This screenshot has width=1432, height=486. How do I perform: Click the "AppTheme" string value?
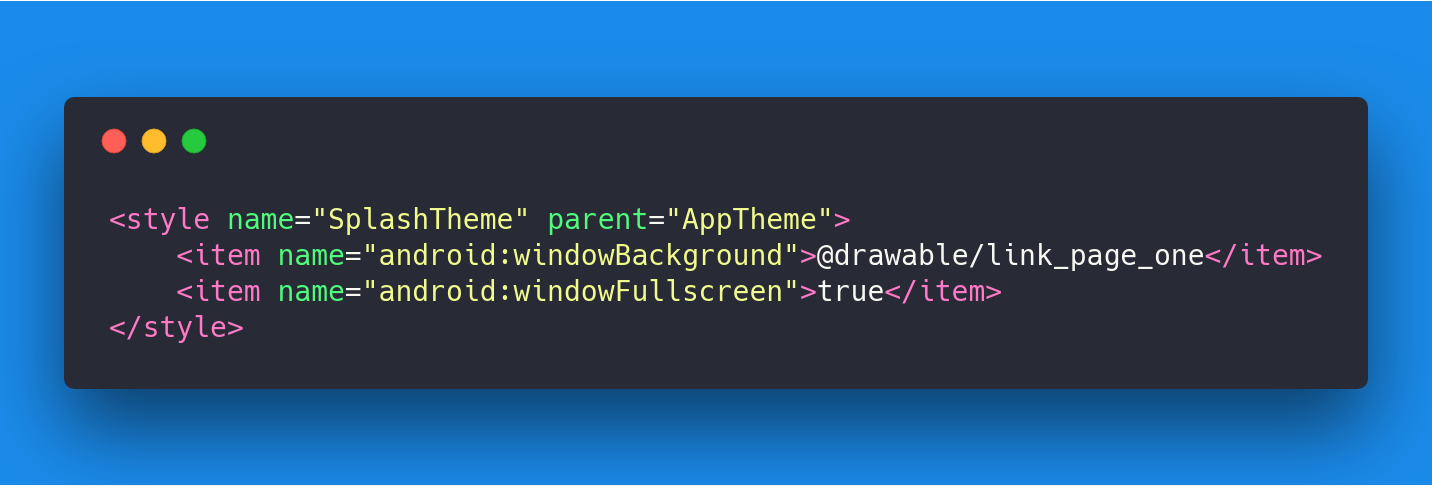(750, 219)
